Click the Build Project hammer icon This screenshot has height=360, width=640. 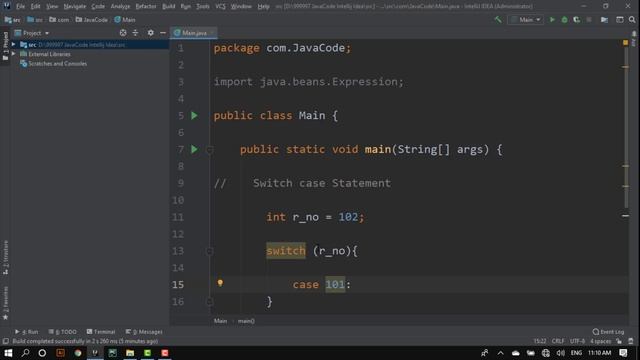(x=498, y=20)
